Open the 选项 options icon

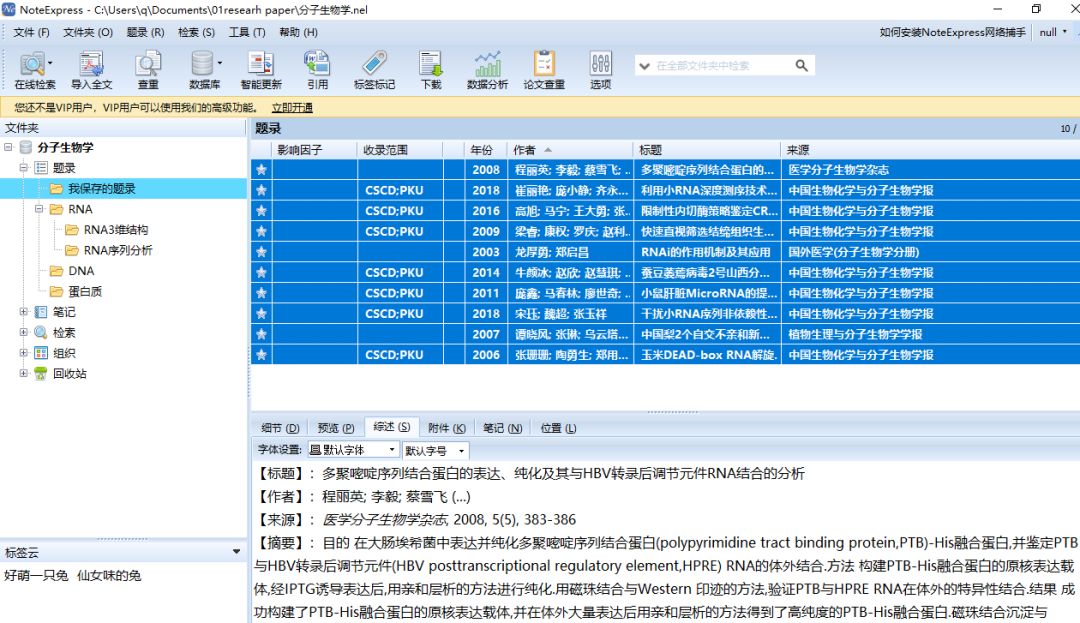click(x=601, y=70)
